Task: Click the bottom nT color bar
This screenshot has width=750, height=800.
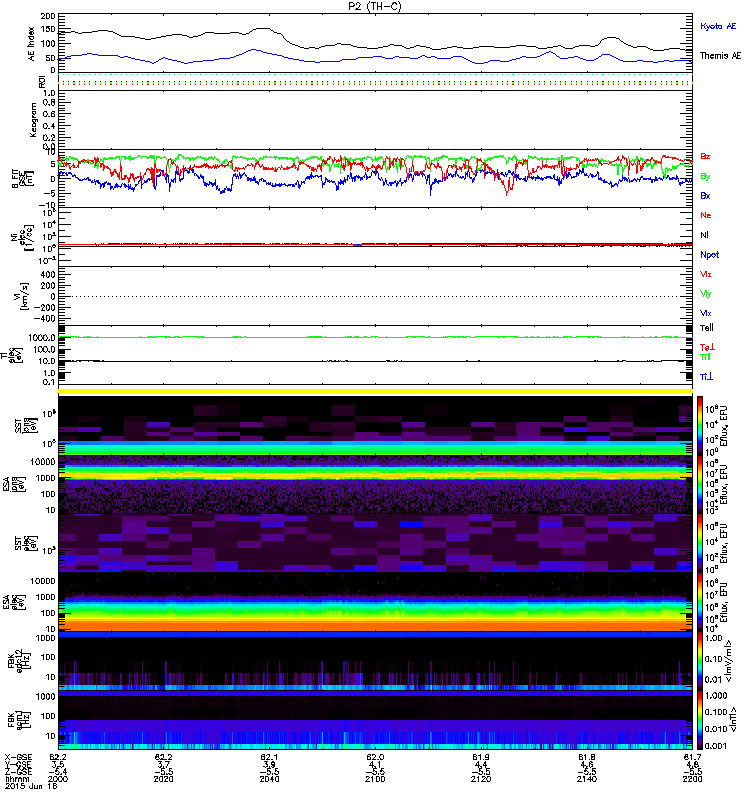Action: (700, 720)
